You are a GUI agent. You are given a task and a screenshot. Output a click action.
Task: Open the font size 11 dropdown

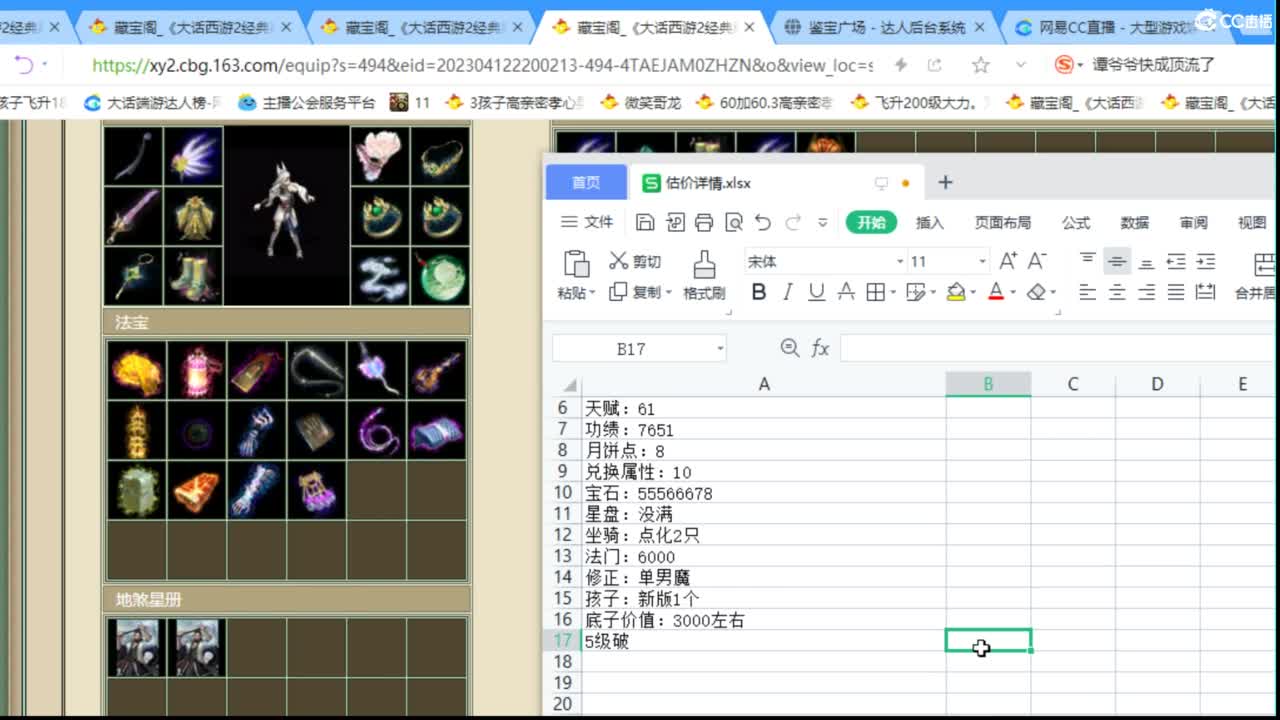point(982,262)
